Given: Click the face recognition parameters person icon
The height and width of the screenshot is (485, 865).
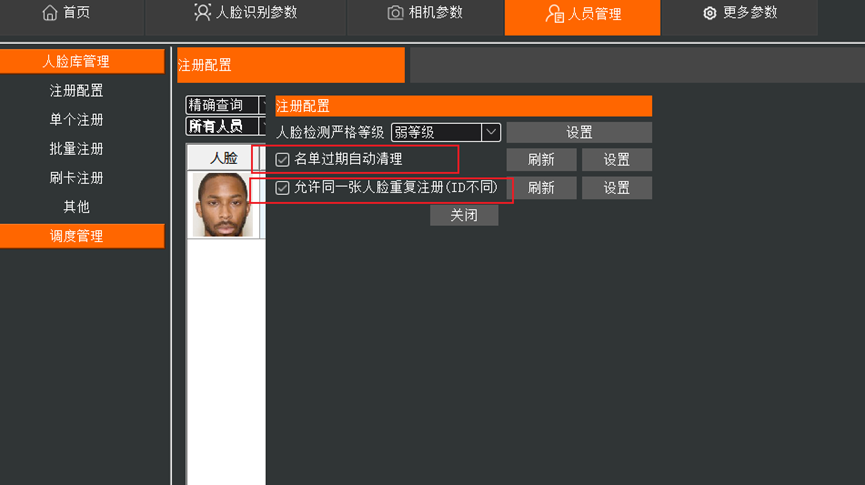Looking at the screenshot, I should (202, 13).
